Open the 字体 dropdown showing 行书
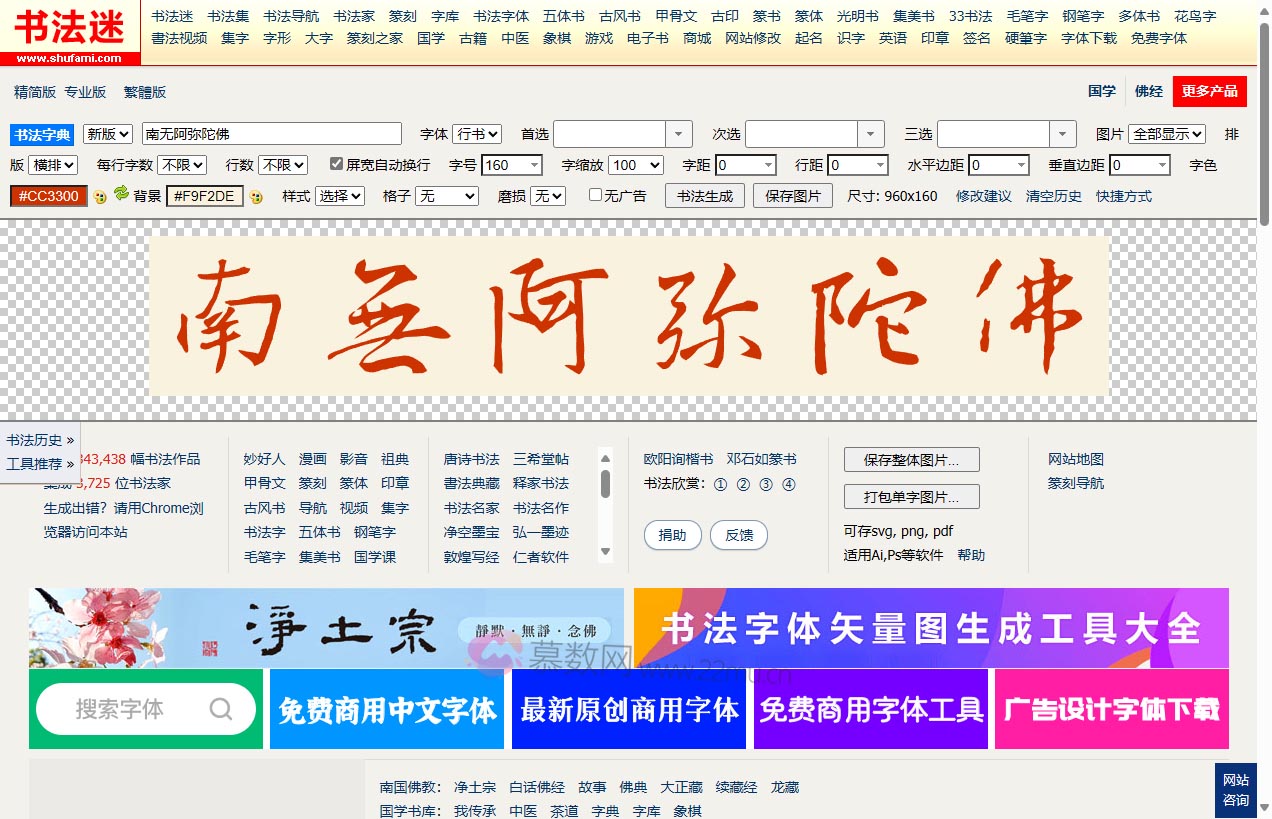1272x819 pixels. pyautogui.click(x=479, y=132)
